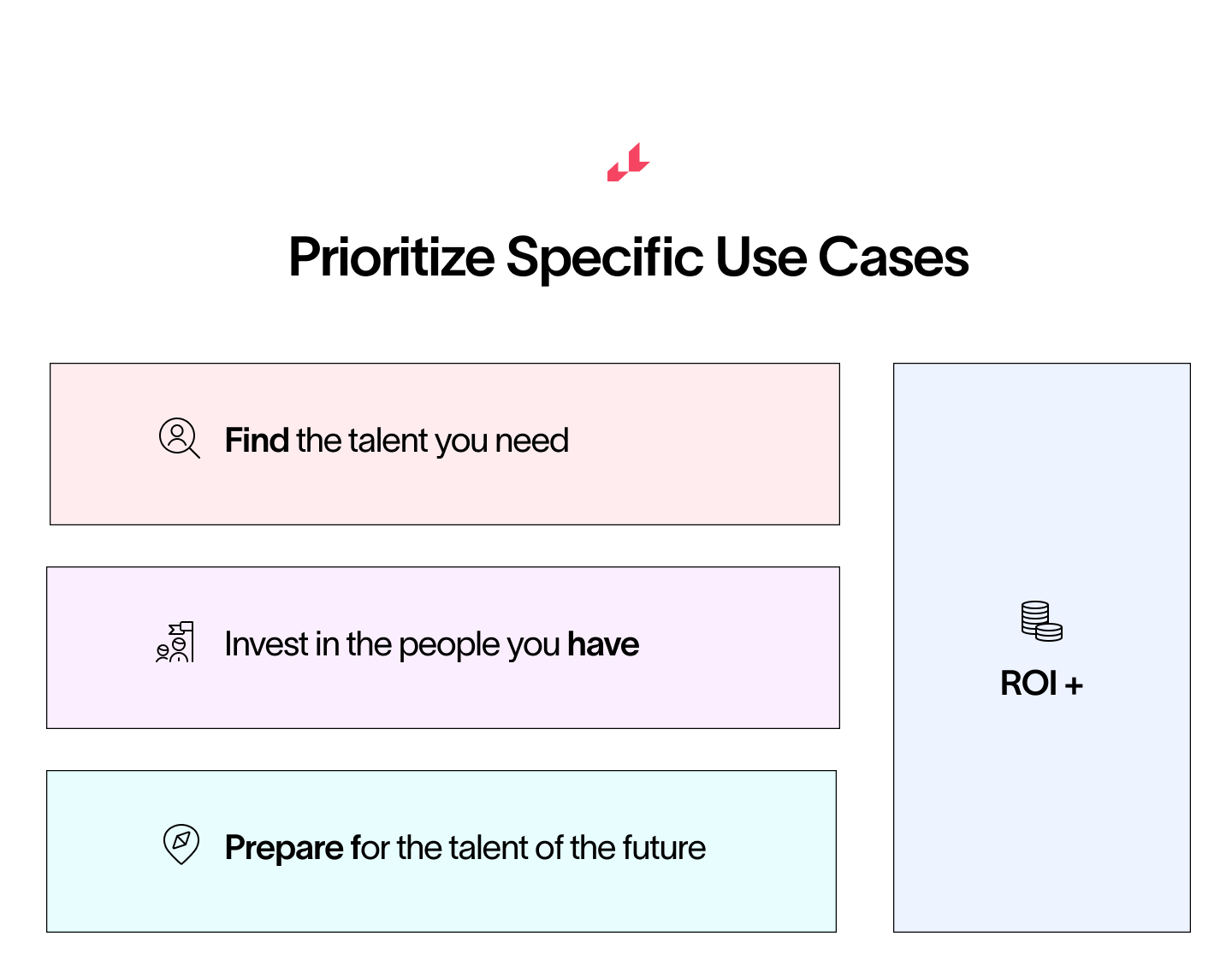The image size is (1232, 972).
Task: Click the bold word "Find"
Action: (x=257, y=441)
